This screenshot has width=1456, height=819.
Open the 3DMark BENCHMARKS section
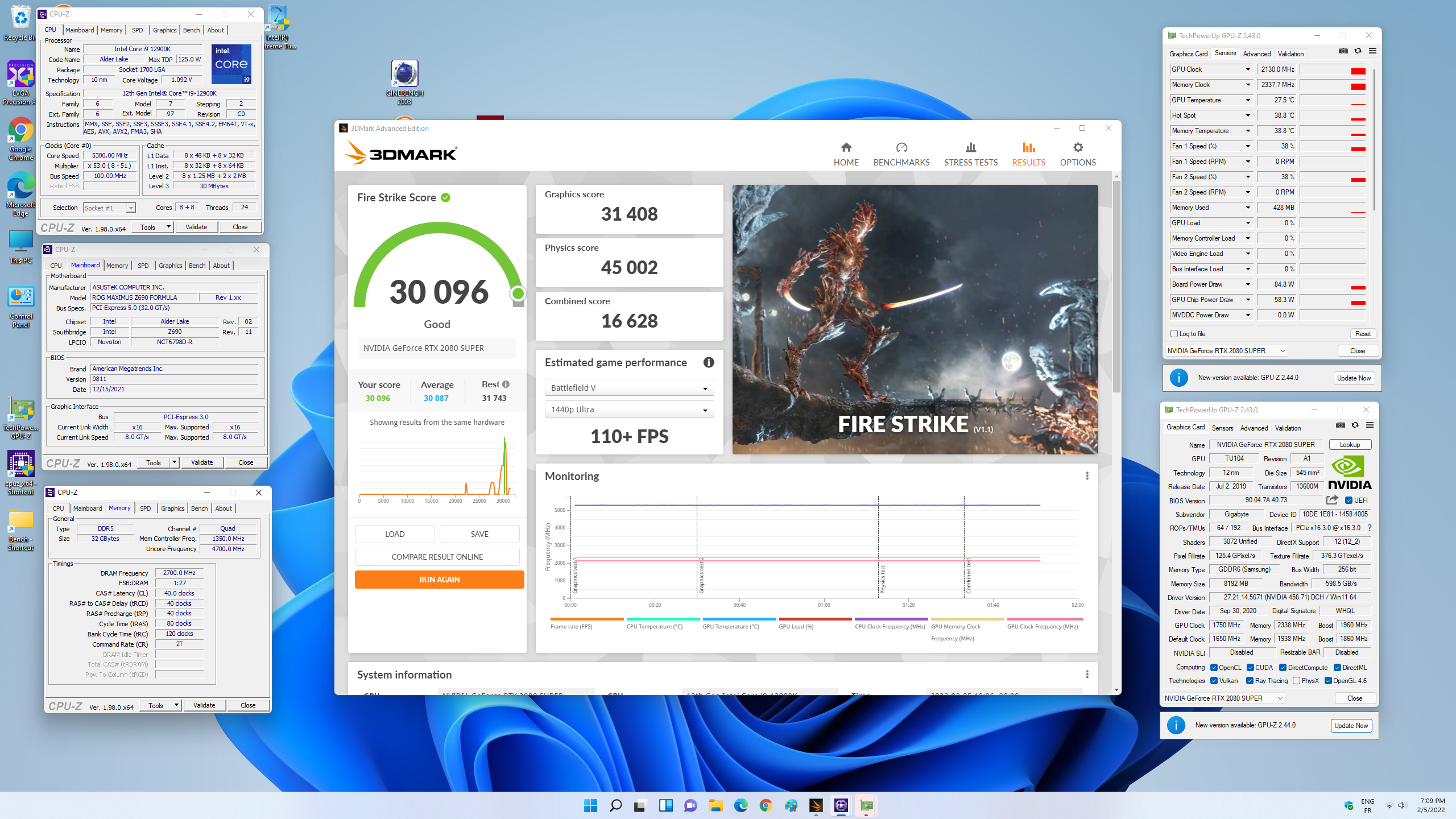point(901,154)
